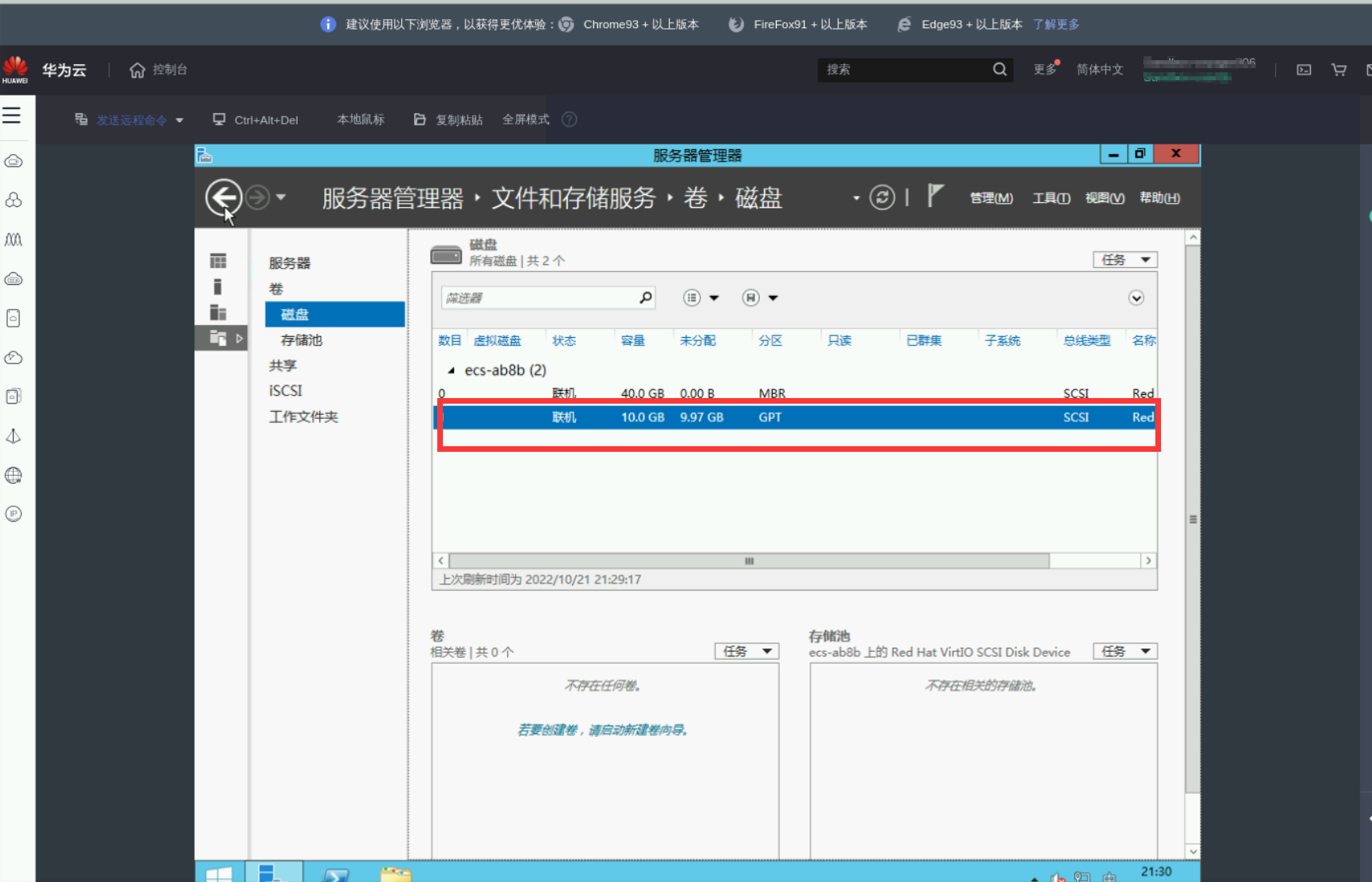The image size is (1372, 882).
Task: Click the 21:30 taskbar clock
Action: [x=1156, y=872]
